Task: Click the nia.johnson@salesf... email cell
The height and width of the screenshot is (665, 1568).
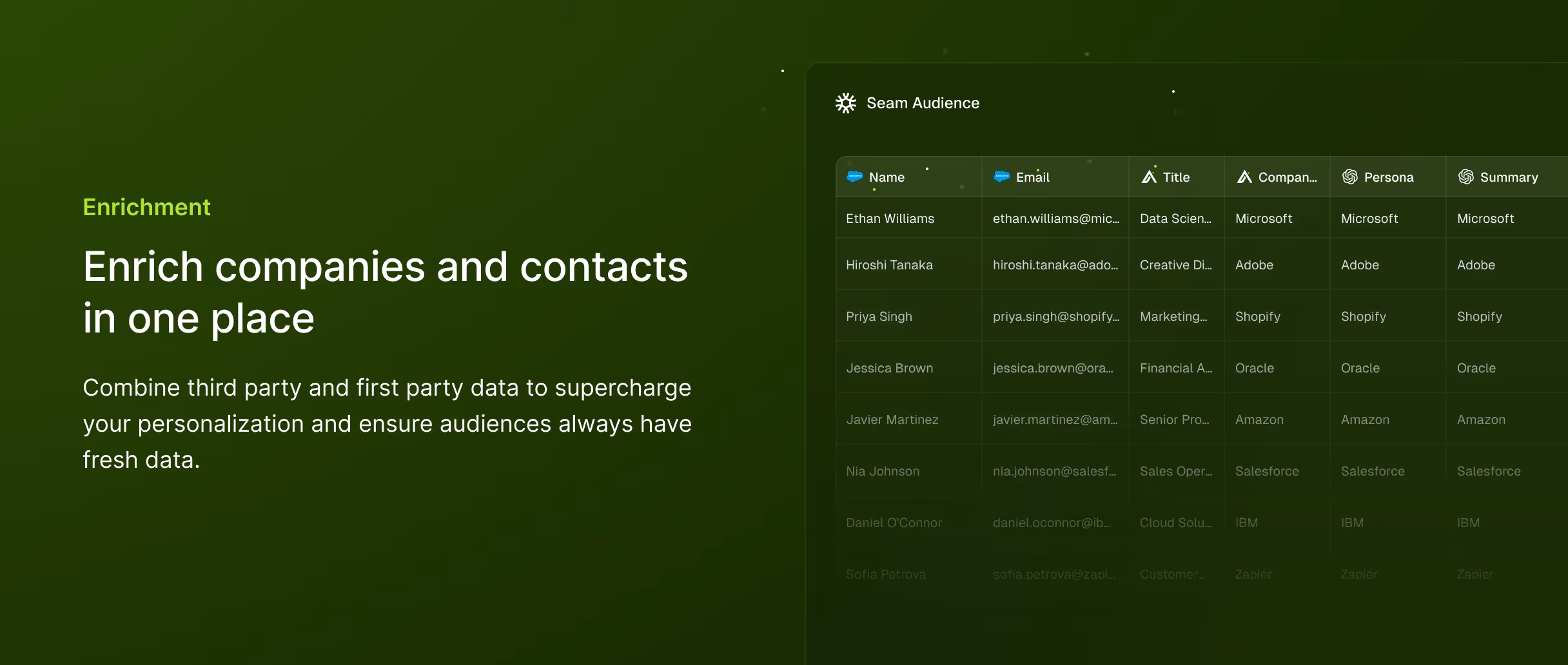Action: pyautogui.click(x=1055, y=471)
